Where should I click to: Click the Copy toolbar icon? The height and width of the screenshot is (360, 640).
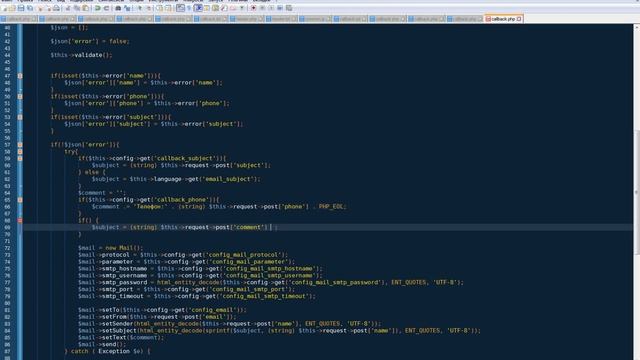click(x=77, y=8)
